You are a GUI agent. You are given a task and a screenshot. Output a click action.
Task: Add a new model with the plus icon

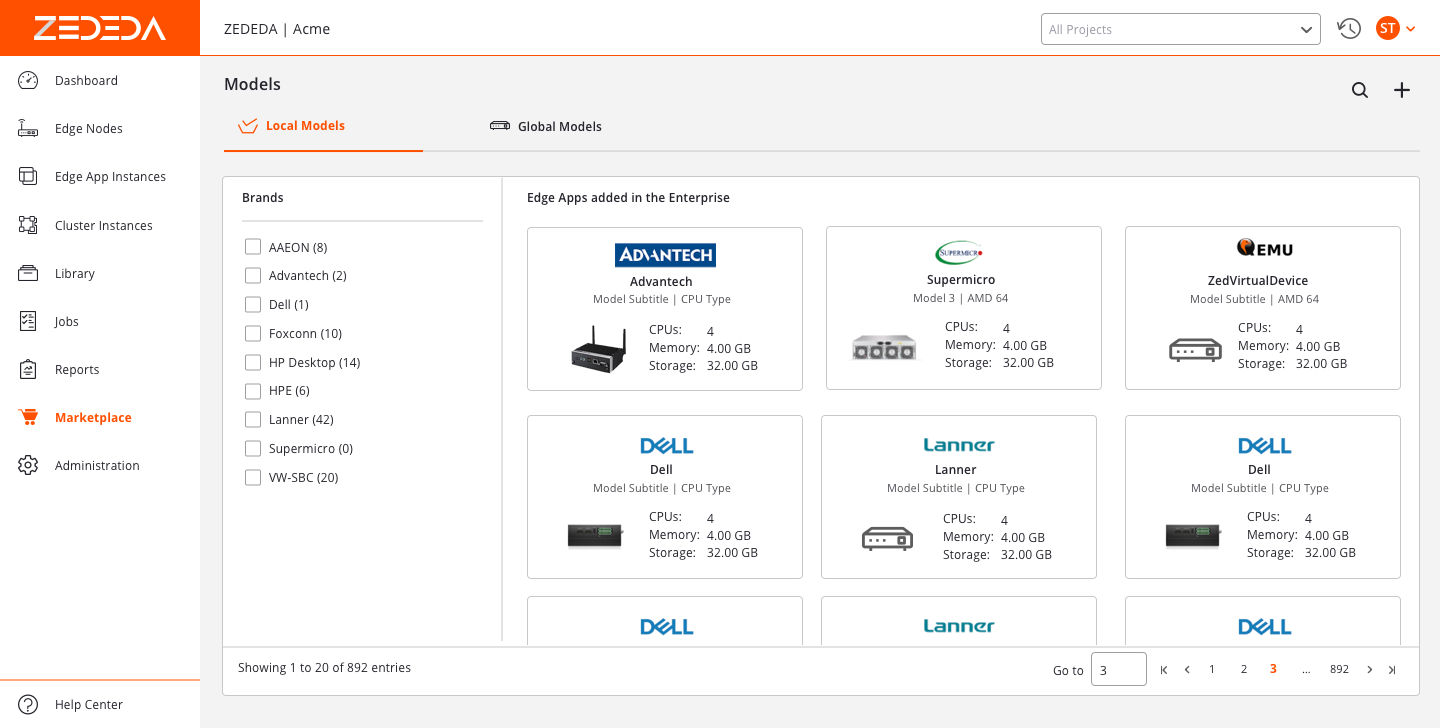(1401, 90)
